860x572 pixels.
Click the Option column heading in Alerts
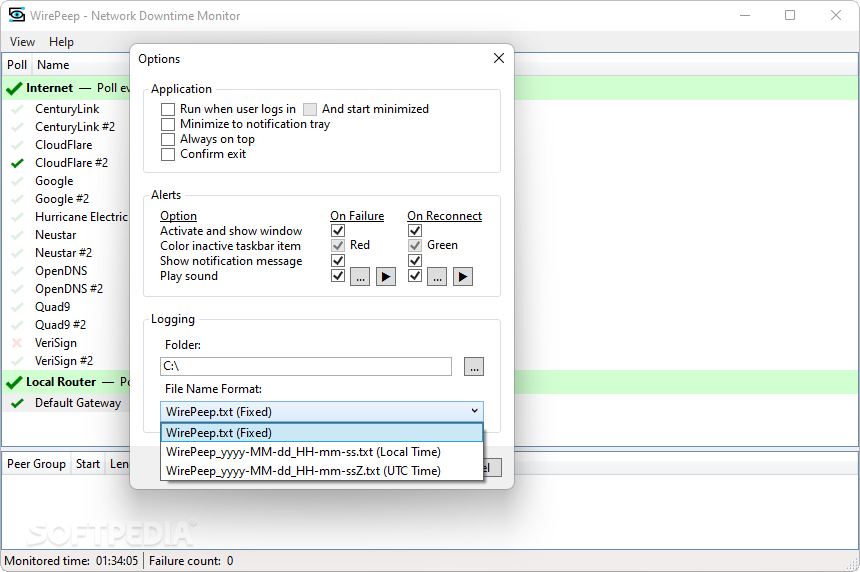(178, 216)
